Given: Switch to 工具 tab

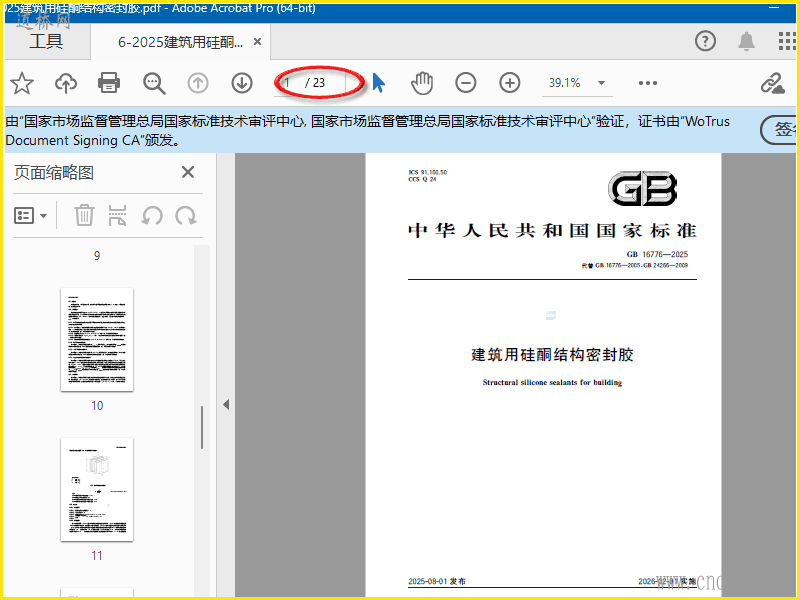Looking at the screenshot, I should [x=46, y=41].
